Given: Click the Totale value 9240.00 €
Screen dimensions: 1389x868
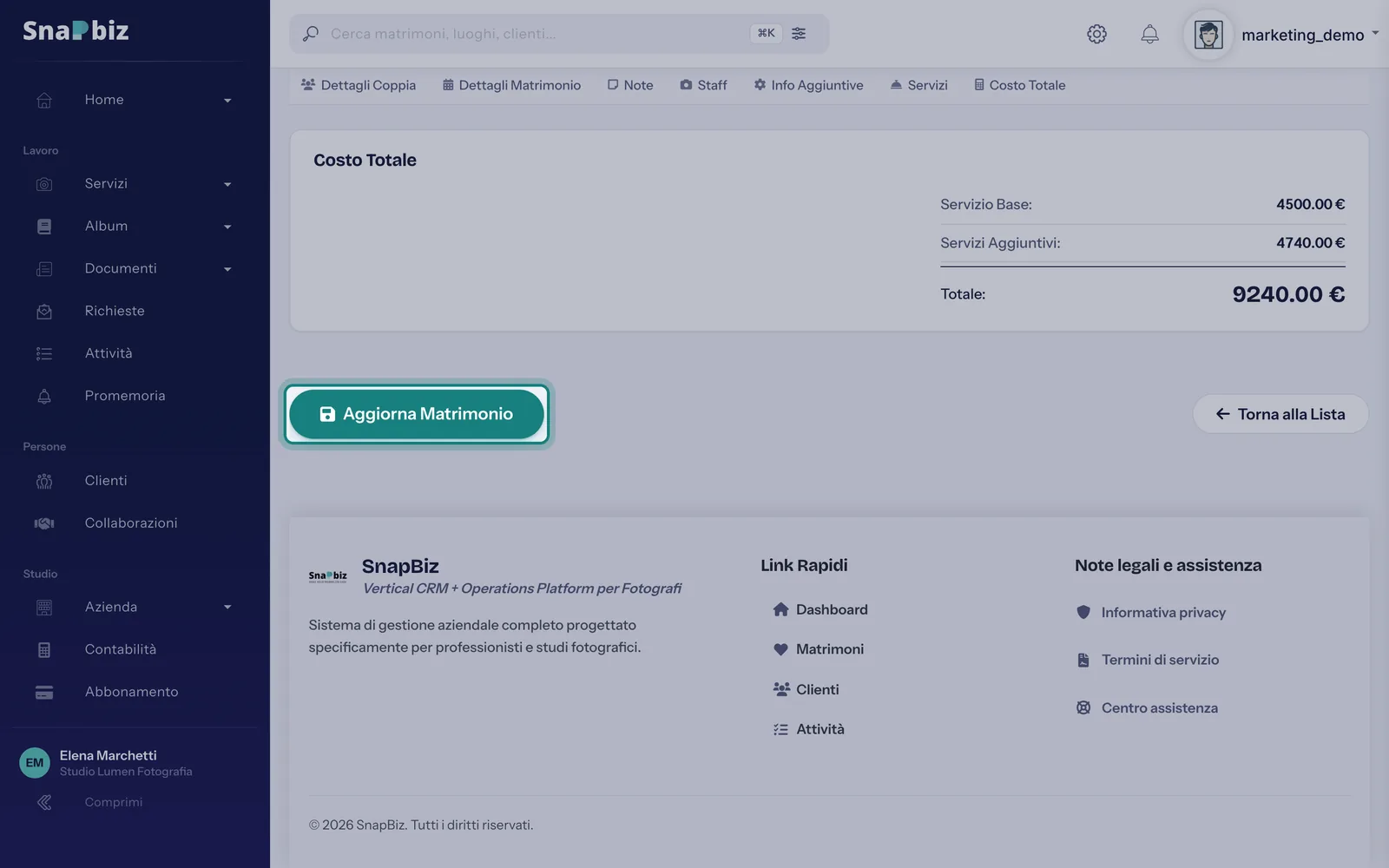Looking at the screenshot, I should (x=1288, y=294).
